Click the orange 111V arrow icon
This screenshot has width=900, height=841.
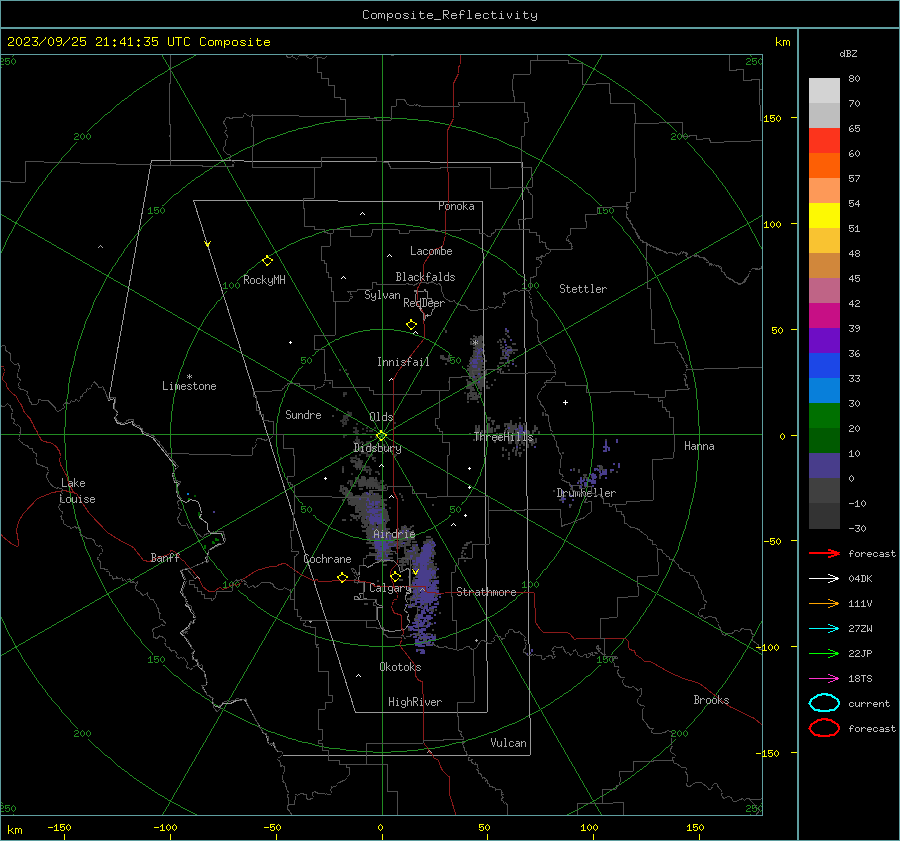tap(824, 603)
